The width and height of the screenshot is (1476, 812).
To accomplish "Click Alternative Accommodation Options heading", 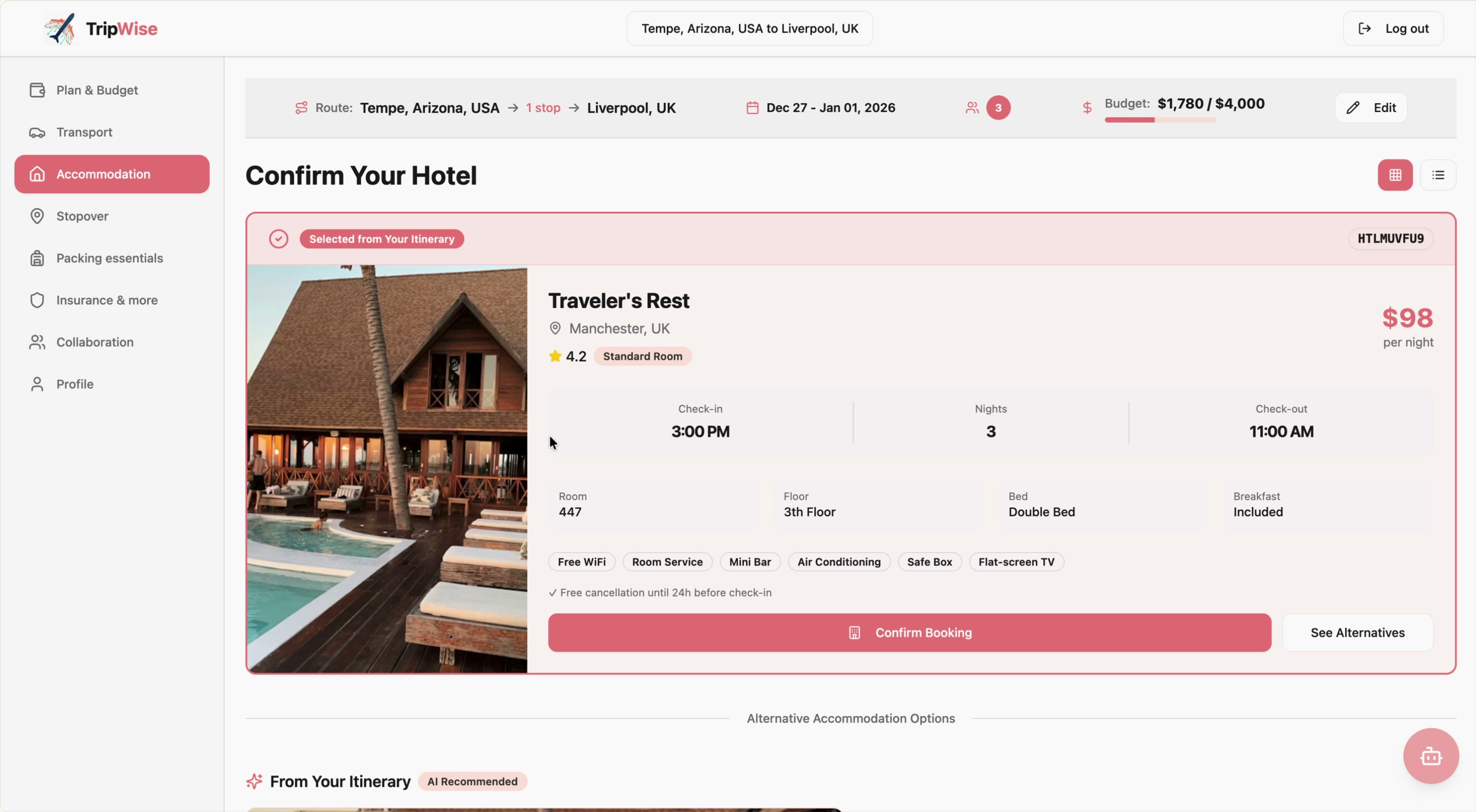I will [x=851, y=718].
